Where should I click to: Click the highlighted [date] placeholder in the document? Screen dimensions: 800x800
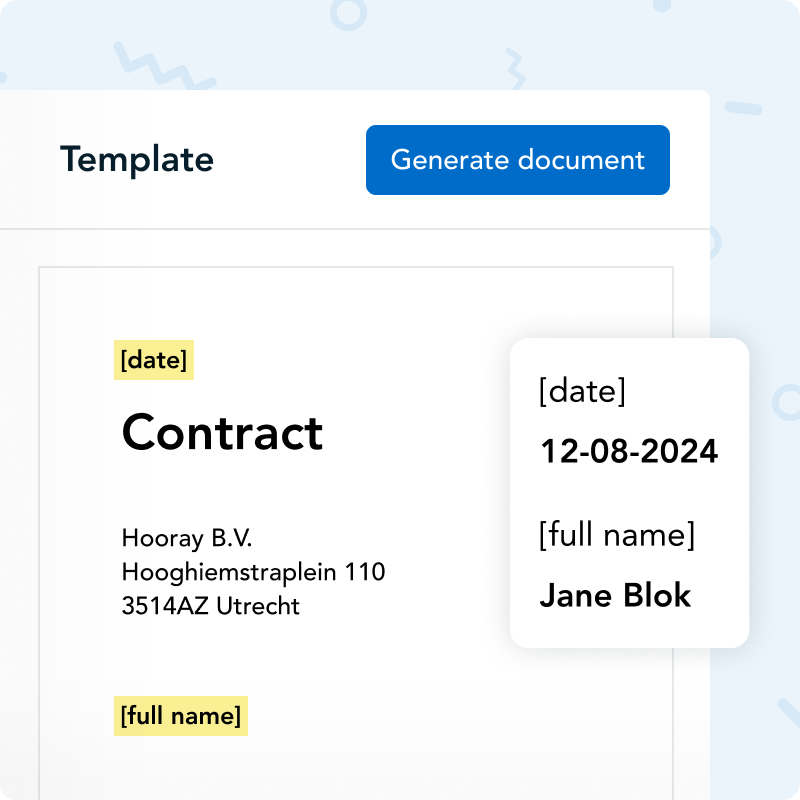pos(153,361)
